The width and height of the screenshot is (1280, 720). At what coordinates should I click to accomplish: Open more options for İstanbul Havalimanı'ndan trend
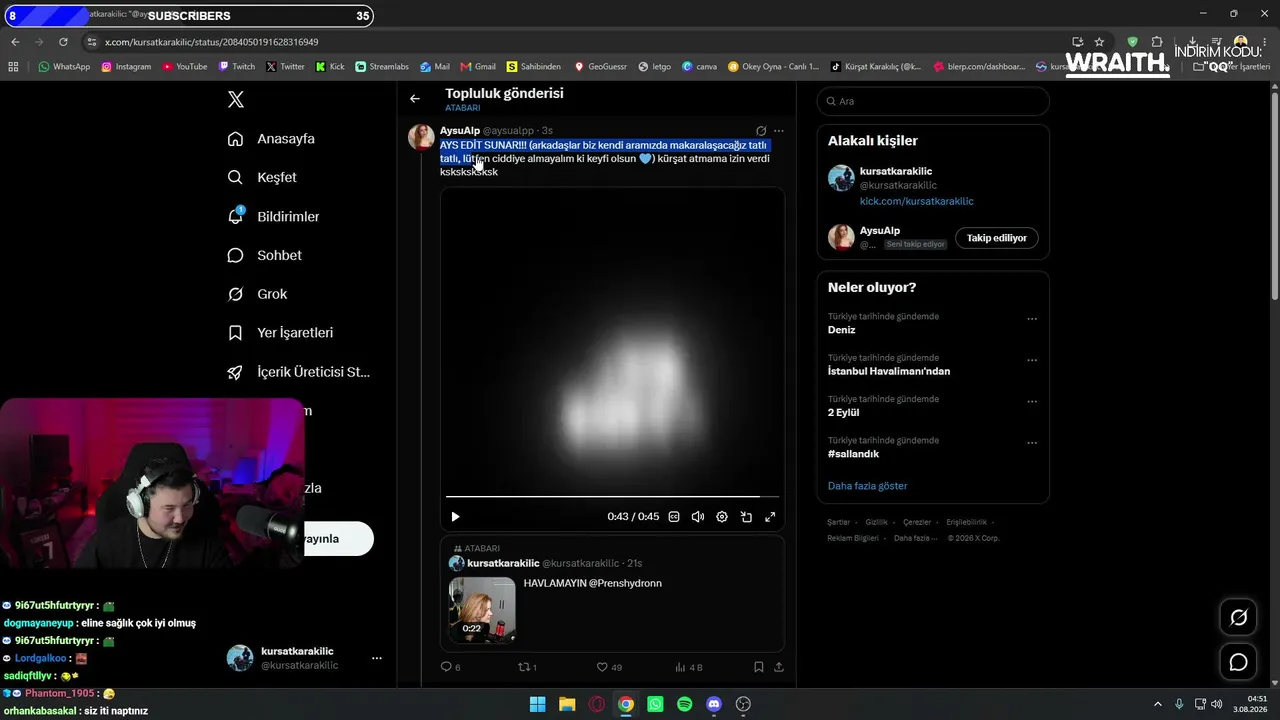[1032, 360]
